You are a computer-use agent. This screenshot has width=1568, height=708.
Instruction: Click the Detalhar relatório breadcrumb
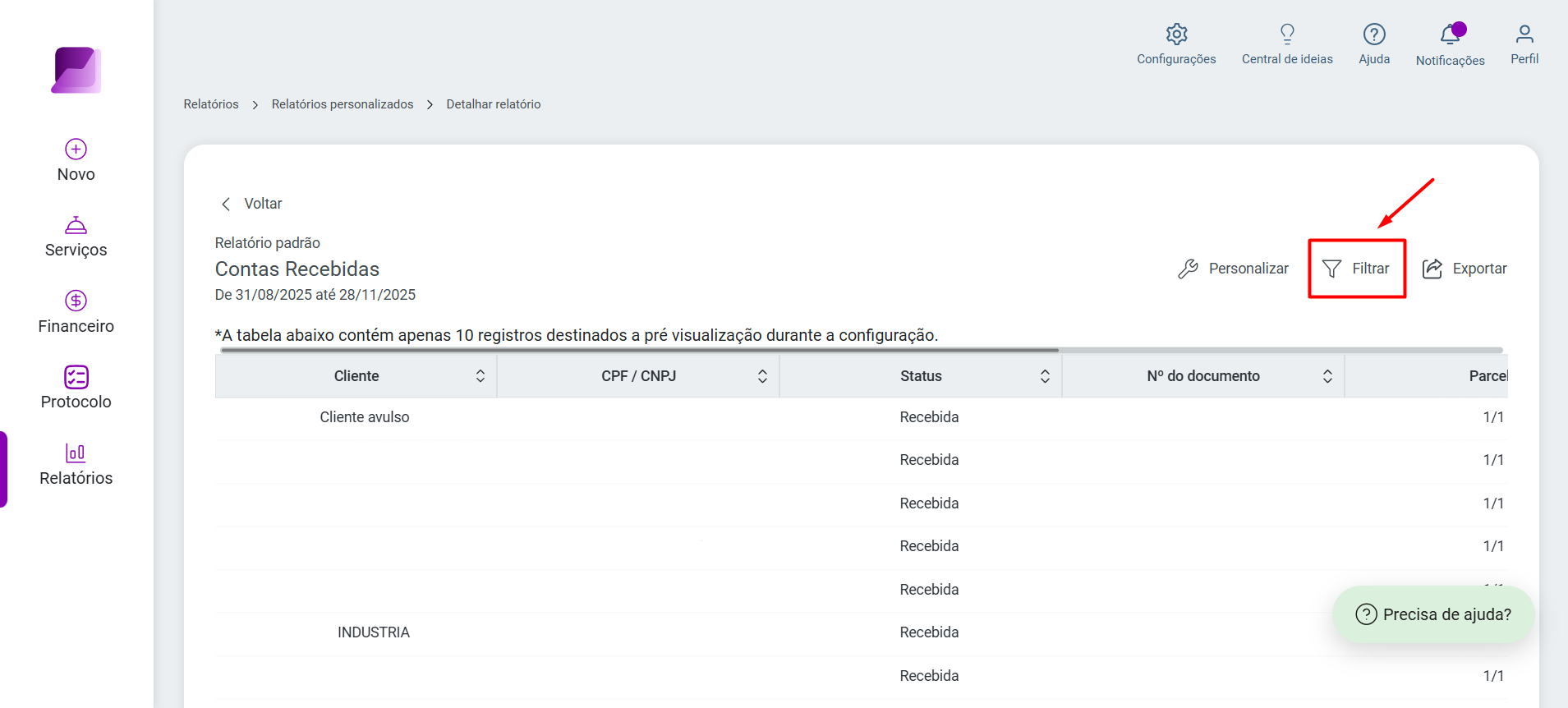[494, 104]
